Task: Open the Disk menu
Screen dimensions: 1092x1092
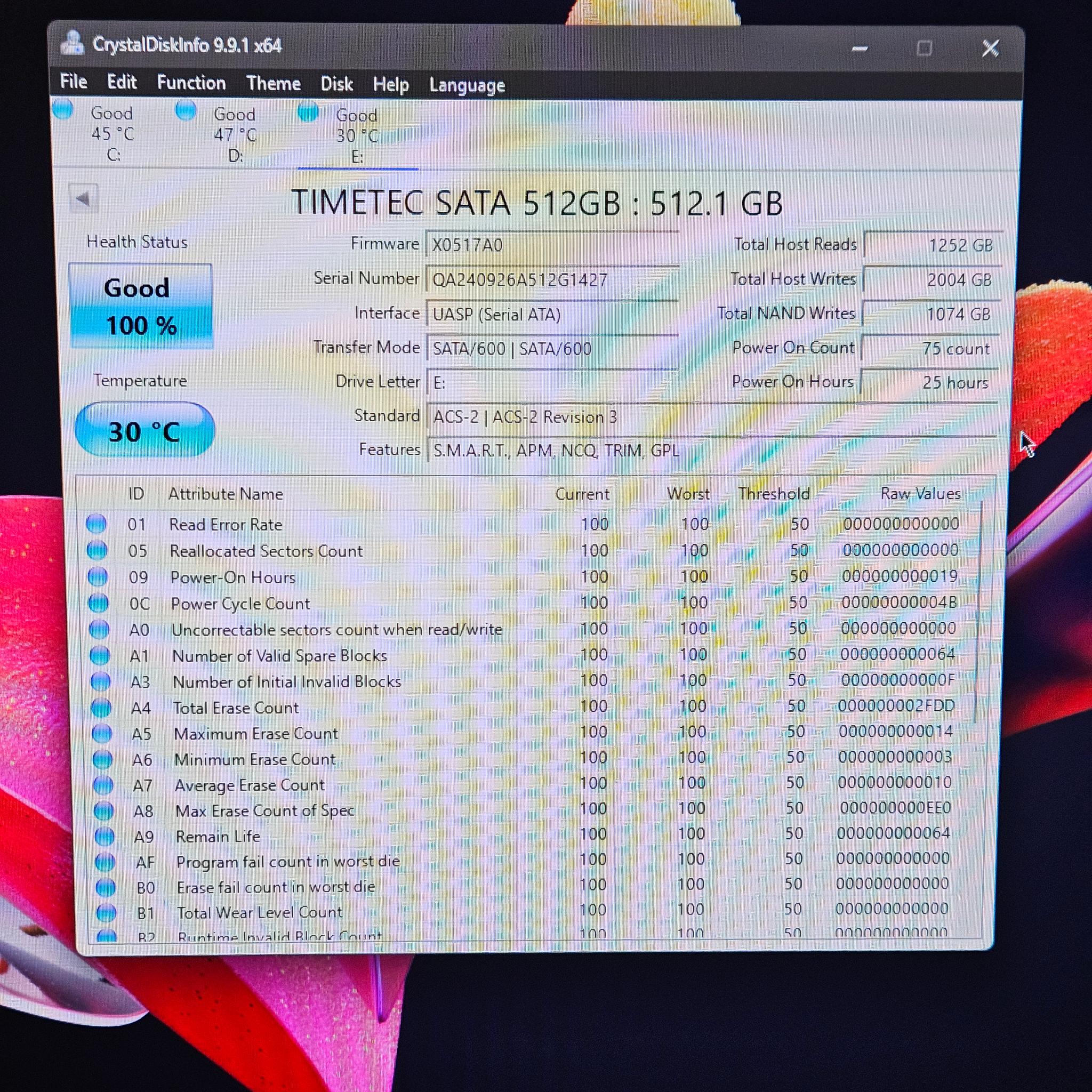Action: point(336,84)
